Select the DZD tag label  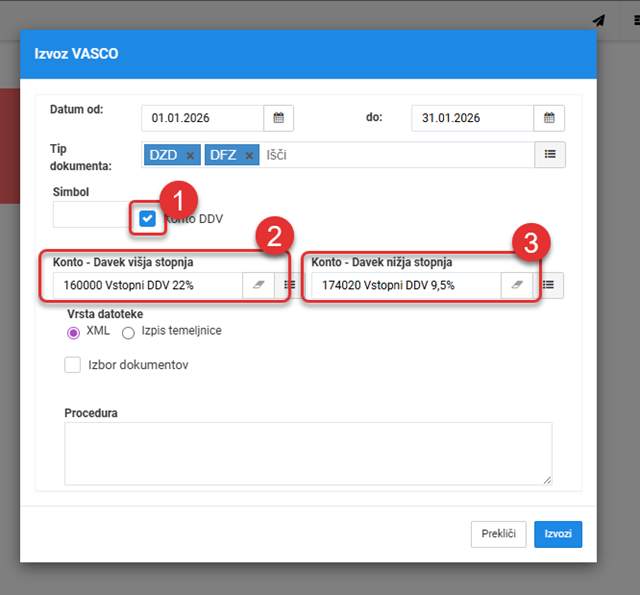click(x=163, y=155)
